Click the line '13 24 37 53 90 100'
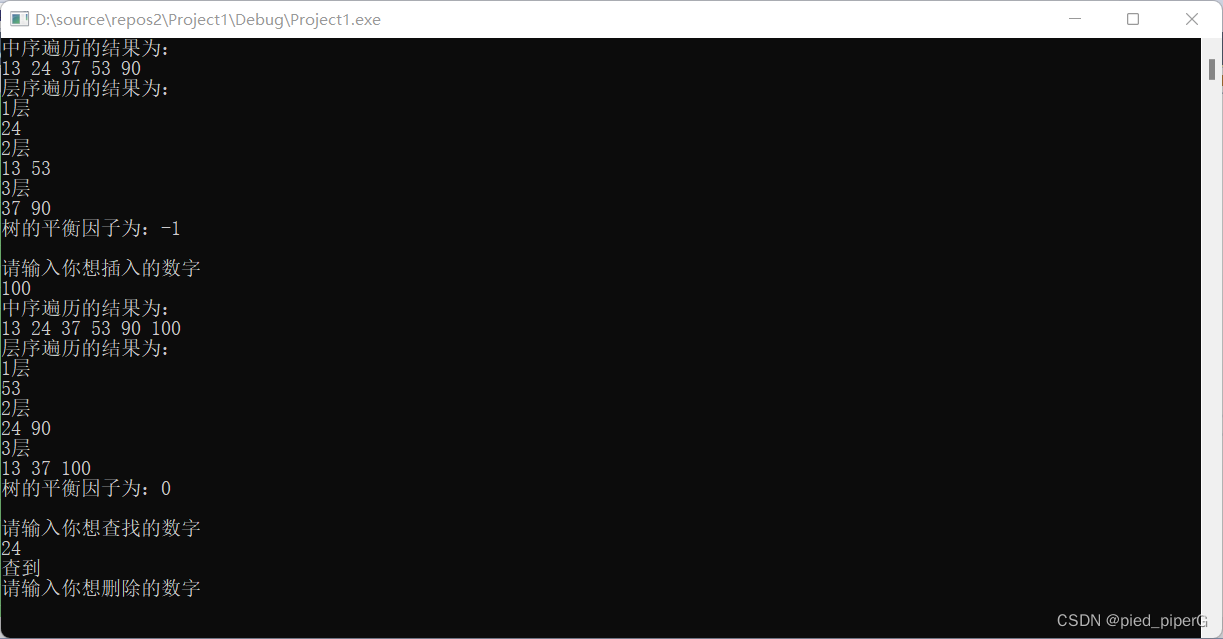The width and height of the screenshot is (1223, 639). pos(91,329)
